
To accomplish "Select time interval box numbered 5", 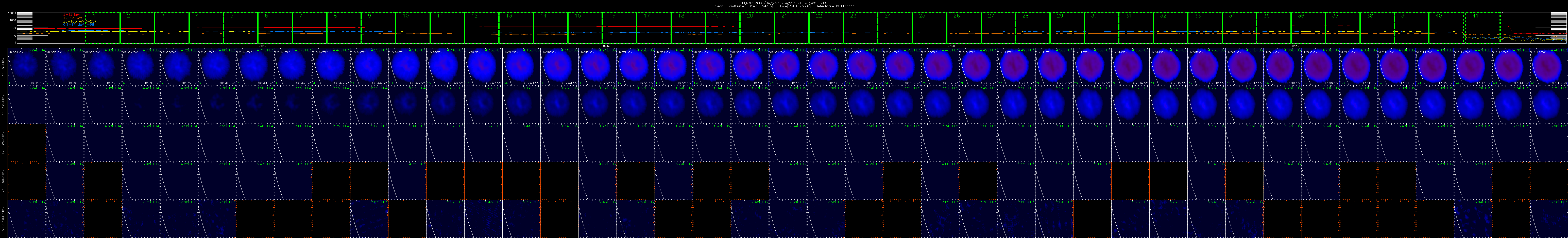I will (x=241, y=27).
